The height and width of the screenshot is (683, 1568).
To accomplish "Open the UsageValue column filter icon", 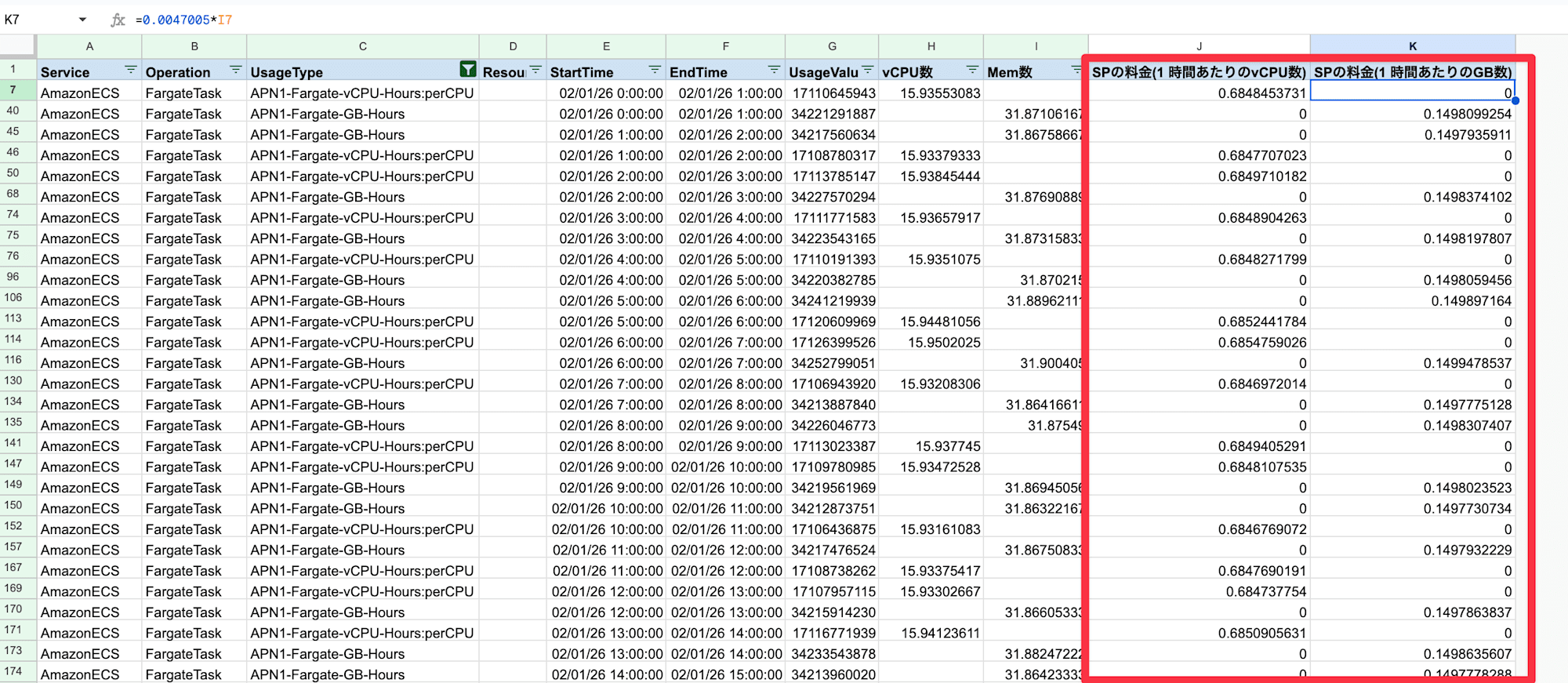I will pyautogui.click(x=868, y=71).
